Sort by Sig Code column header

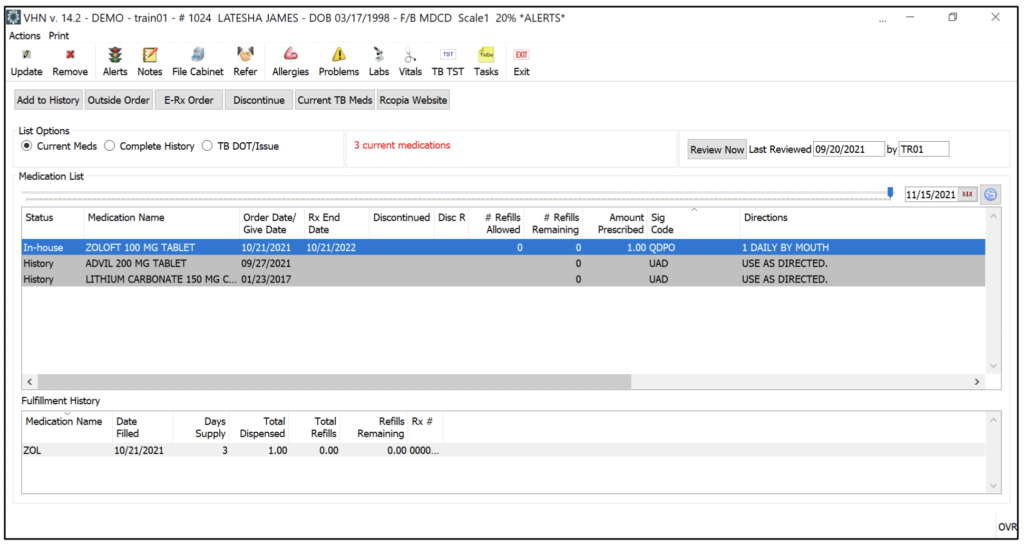click(x=694, y=223)
